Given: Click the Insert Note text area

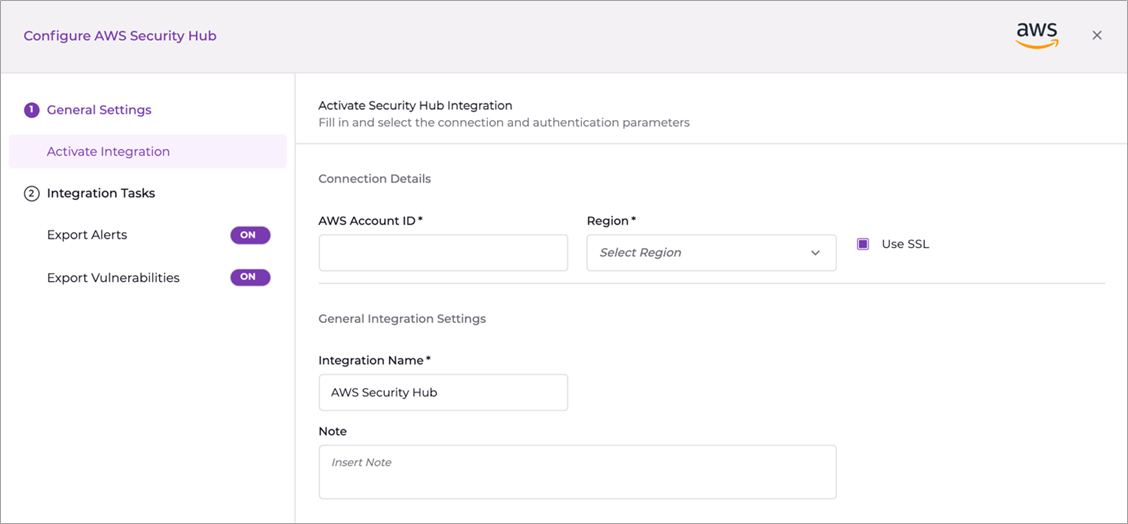Looking at the screenshot, I should point(577,472).
